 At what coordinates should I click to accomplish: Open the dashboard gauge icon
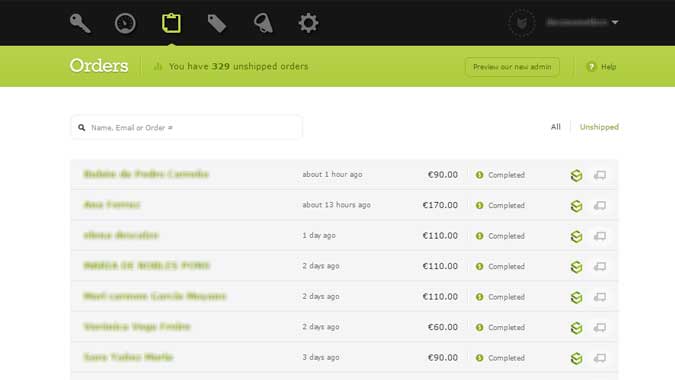[x=125, y=23]
